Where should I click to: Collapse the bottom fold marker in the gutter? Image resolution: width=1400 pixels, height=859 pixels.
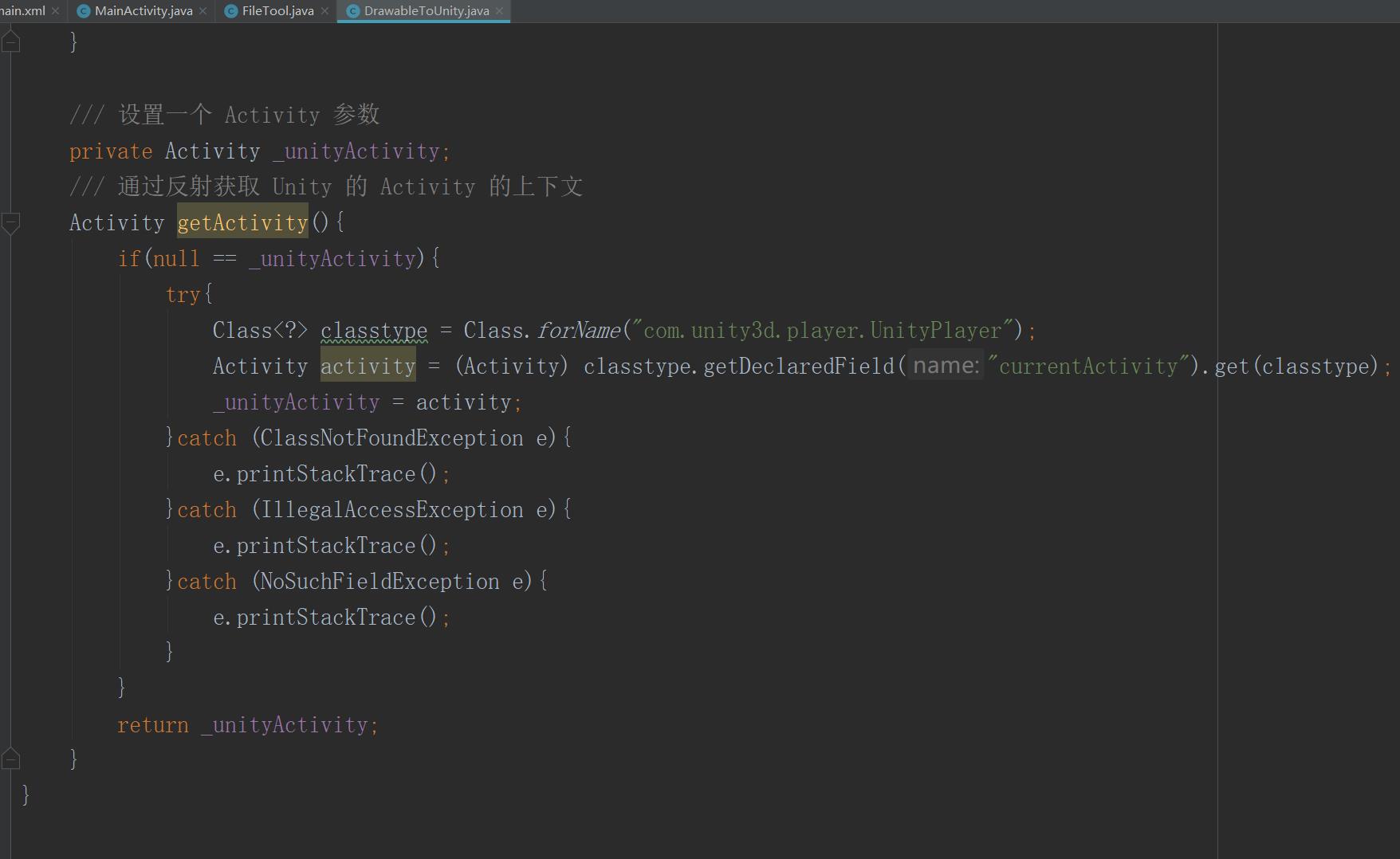(11, 758)
